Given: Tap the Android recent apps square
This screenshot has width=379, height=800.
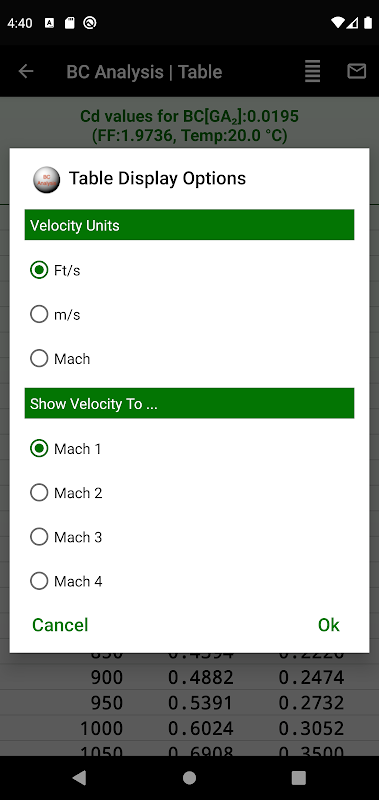Looking at the screenshot, I should click(x=298, y=777).
